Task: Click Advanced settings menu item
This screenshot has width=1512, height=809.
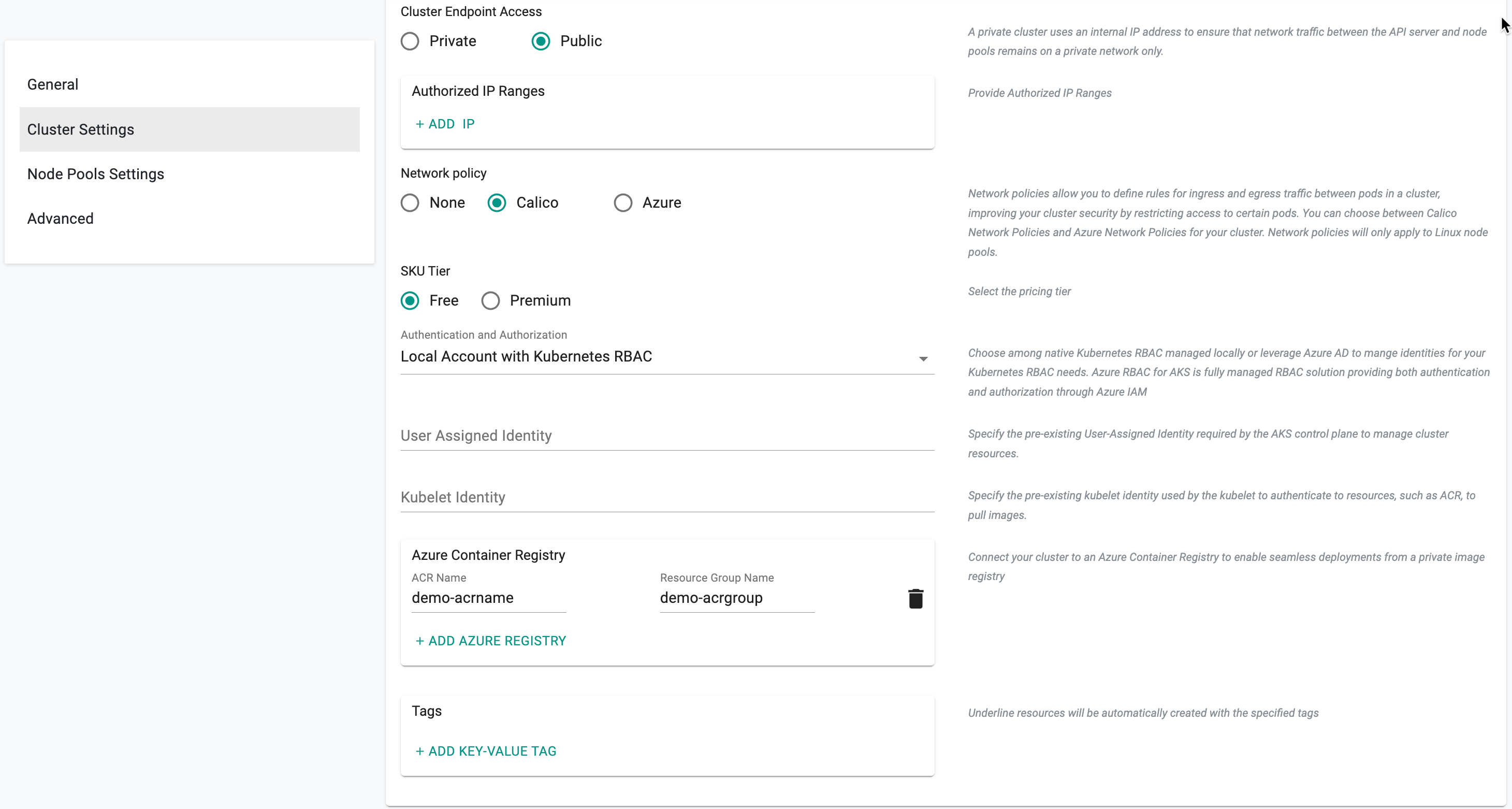Action: [60, 218]
